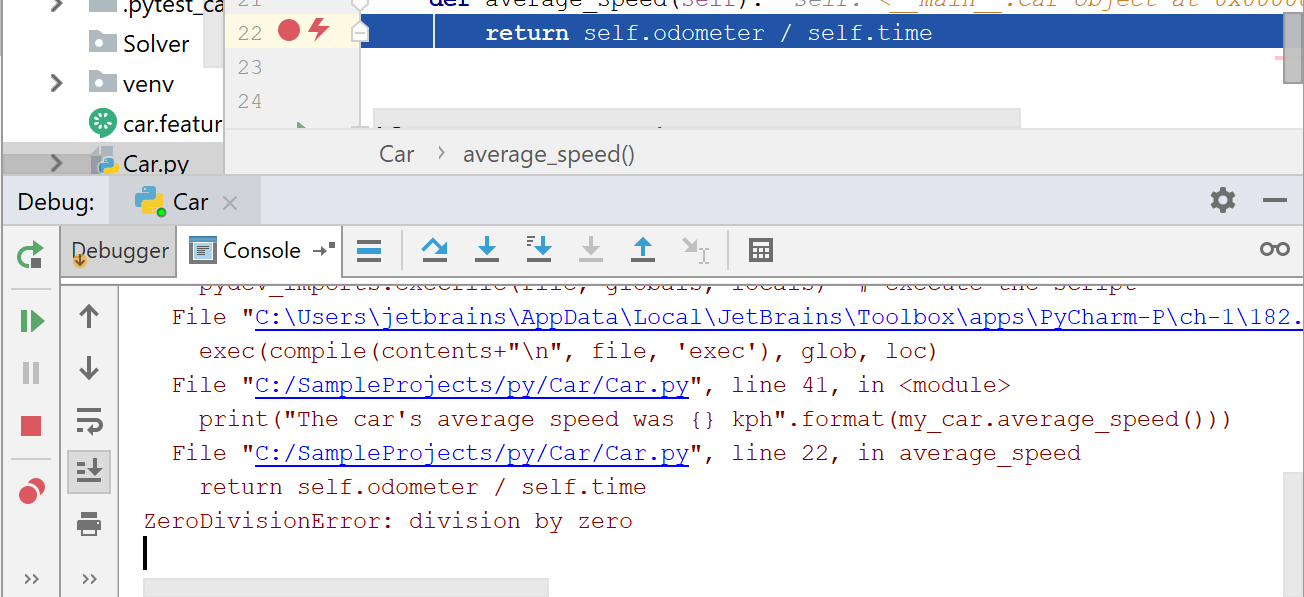Viewport: 1304px width, 597px height.
Task: Resume program execution
Action: tap(31, 320)
